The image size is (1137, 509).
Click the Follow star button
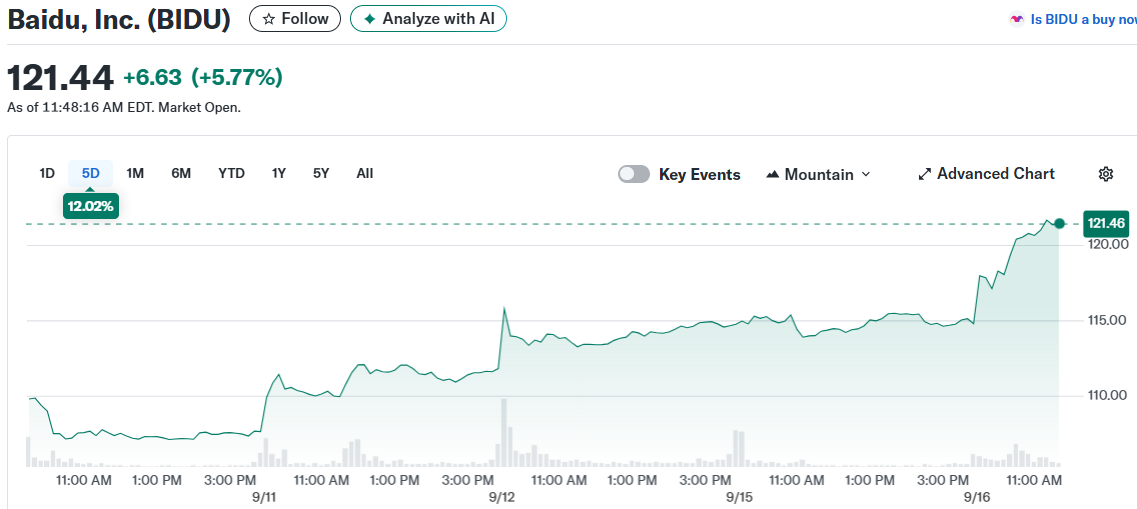tap(294, 19)
